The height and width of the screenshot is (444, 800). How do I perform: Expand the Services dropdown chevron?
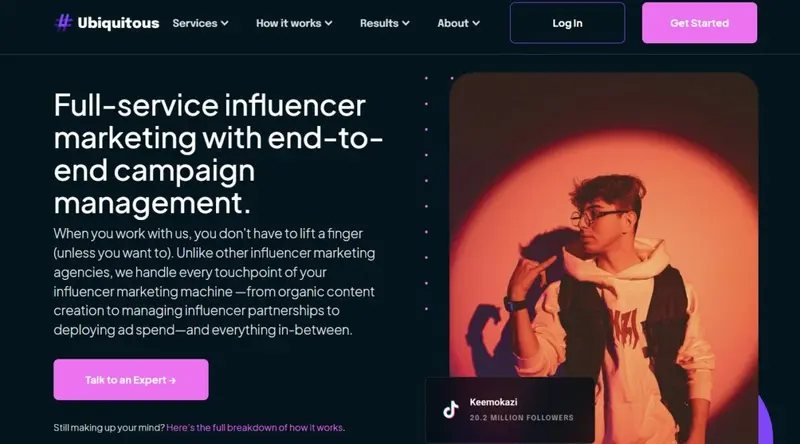(x=224, y=23)
